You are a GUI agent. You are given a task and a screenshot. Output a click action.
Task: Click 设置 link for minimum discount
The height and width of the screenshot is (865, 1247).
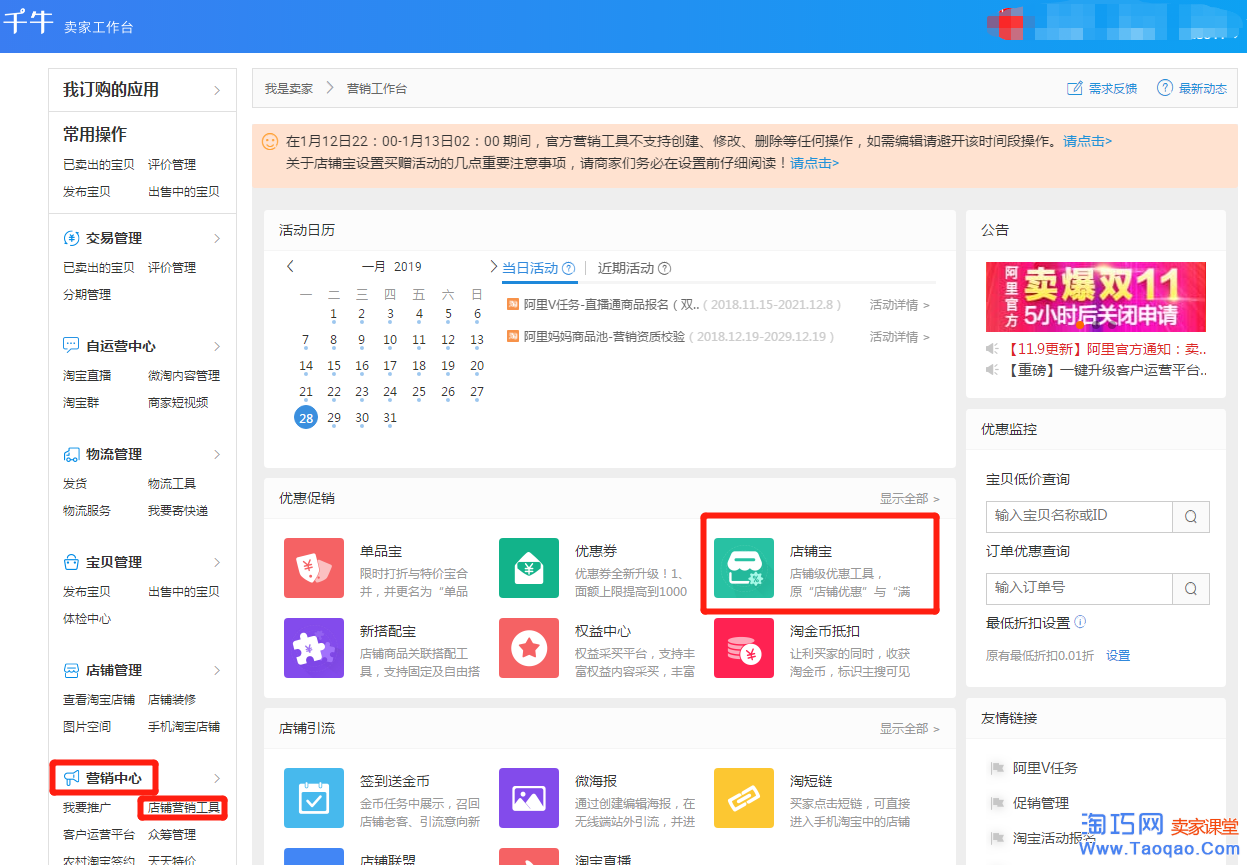(1118, 656)
